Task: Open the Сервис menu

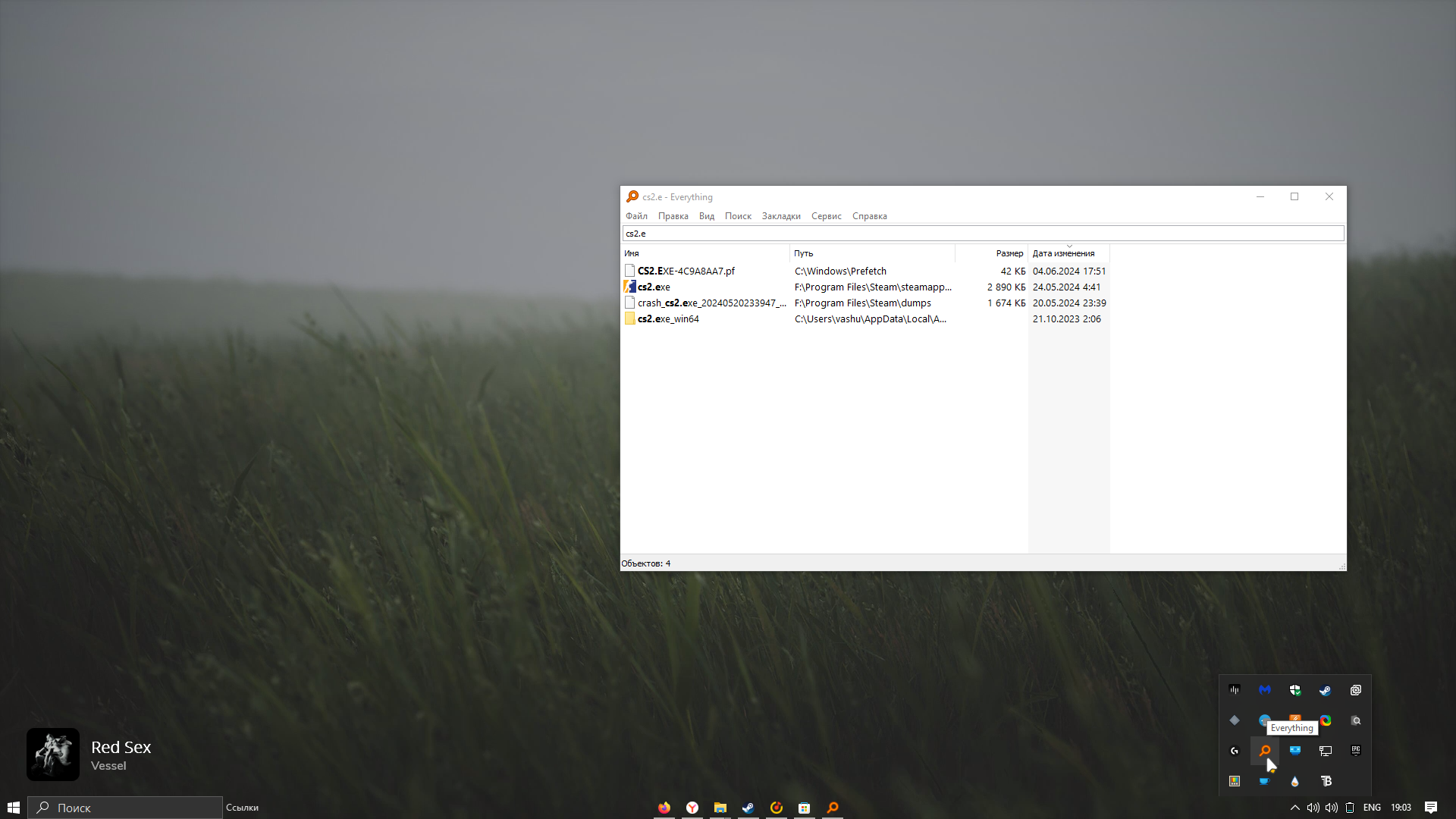Action: click(826, 216)
